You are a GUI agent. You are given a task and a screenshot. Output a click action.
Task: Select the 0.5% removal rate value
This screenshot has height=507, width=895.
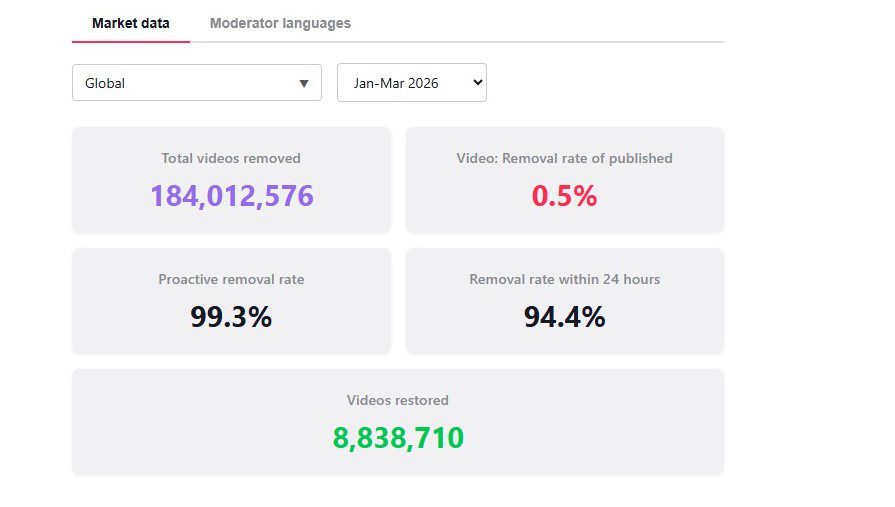pos(565,196)
